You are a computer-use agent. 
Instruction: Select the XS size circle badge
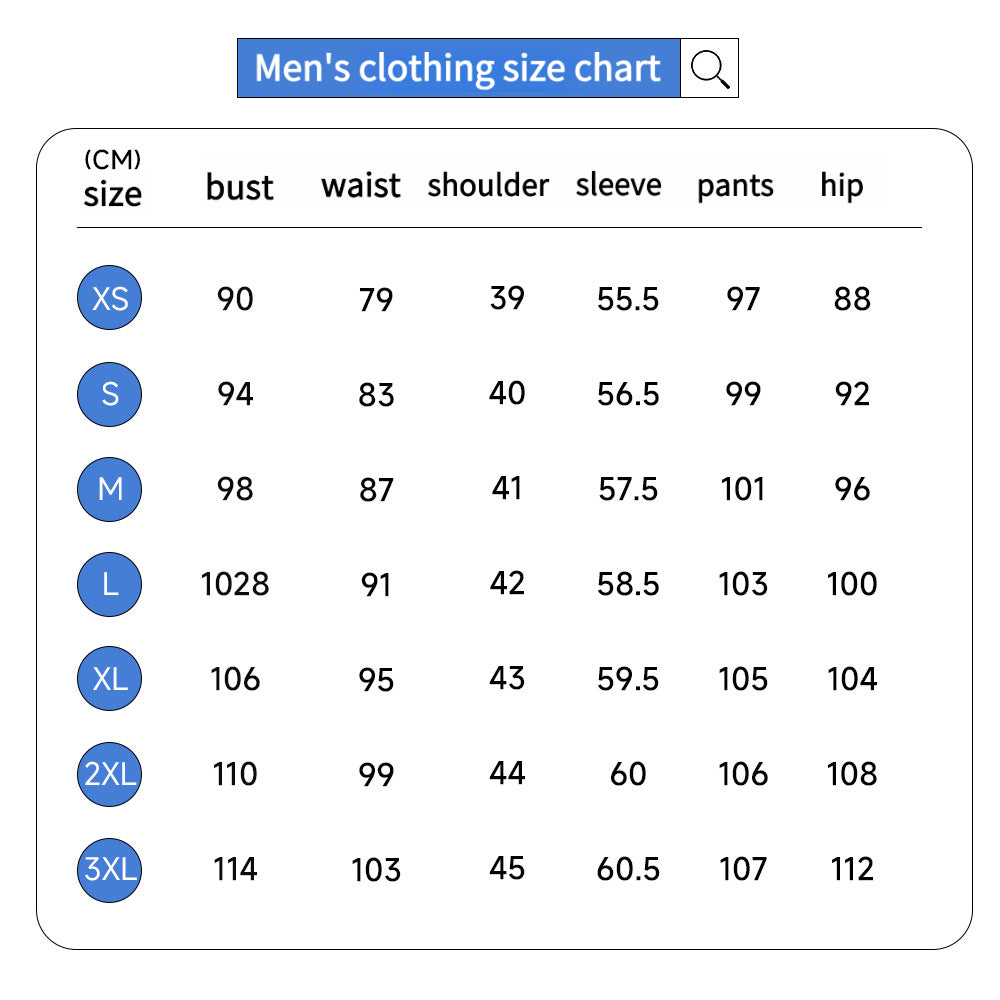tap(109, 298)
